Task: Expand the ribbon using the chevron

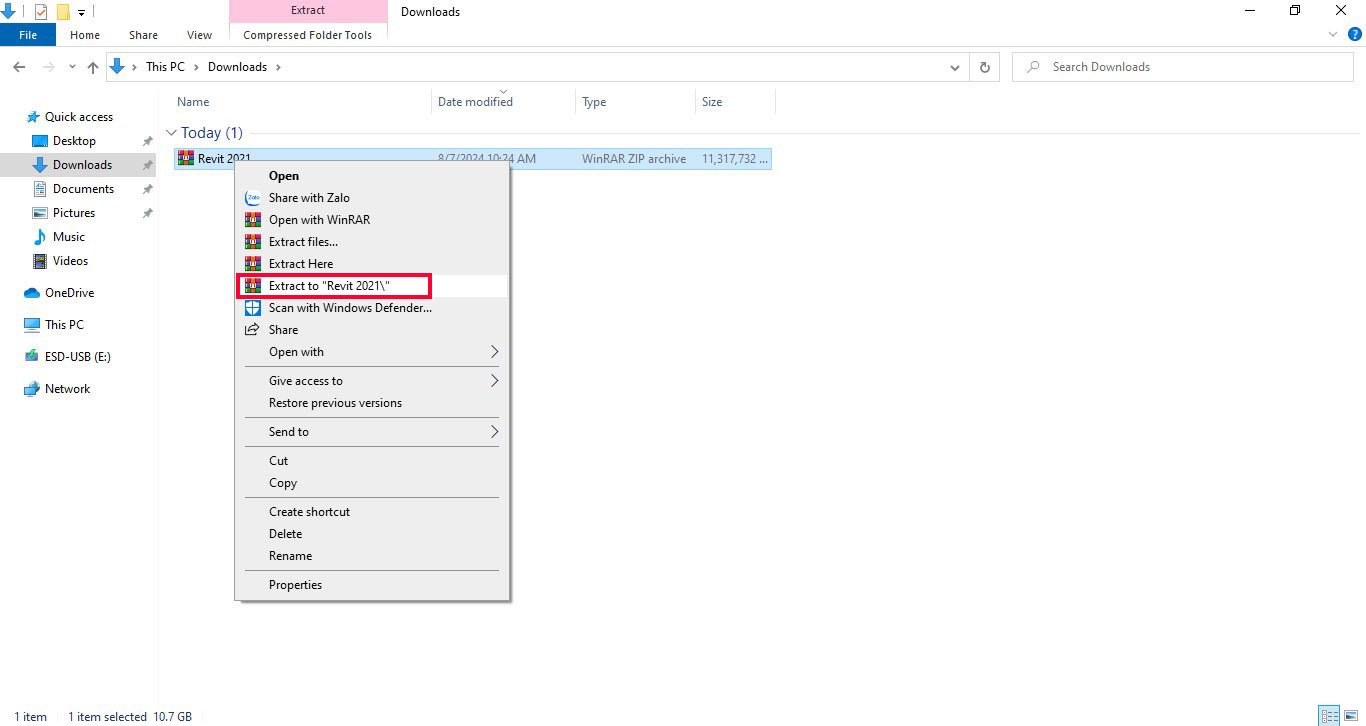Action: pyautogui.click(x=1332, y=34)
